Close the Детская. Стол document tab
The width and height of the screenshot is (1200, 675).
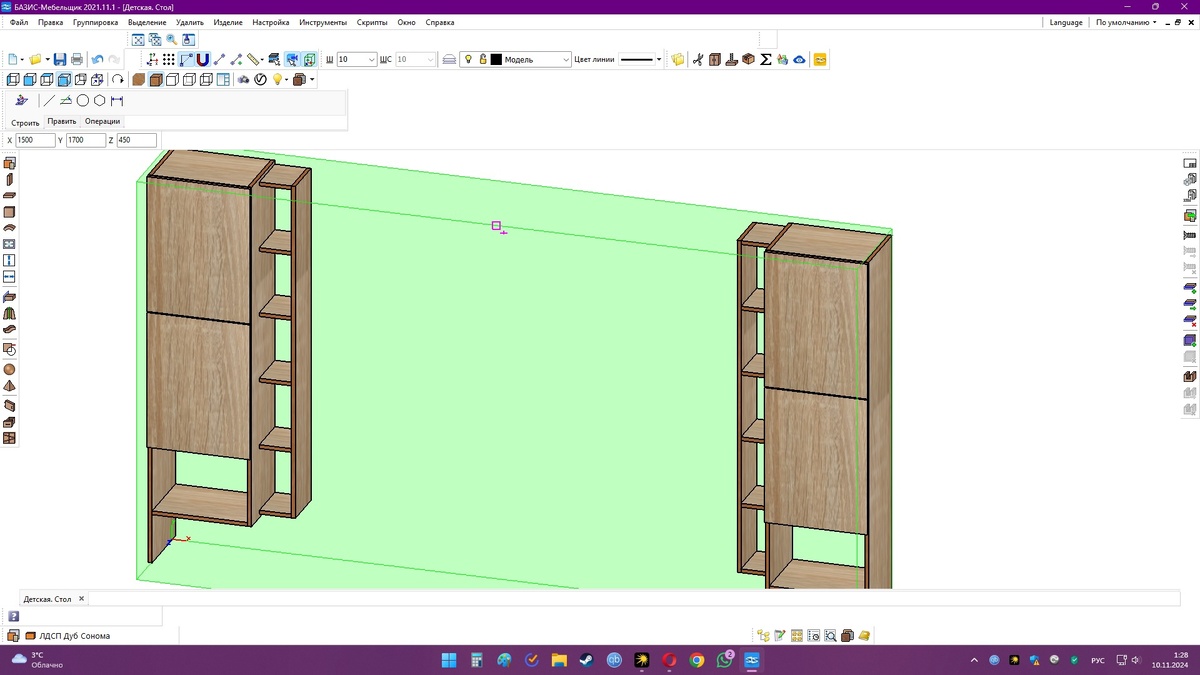click(x=82, y=599)
